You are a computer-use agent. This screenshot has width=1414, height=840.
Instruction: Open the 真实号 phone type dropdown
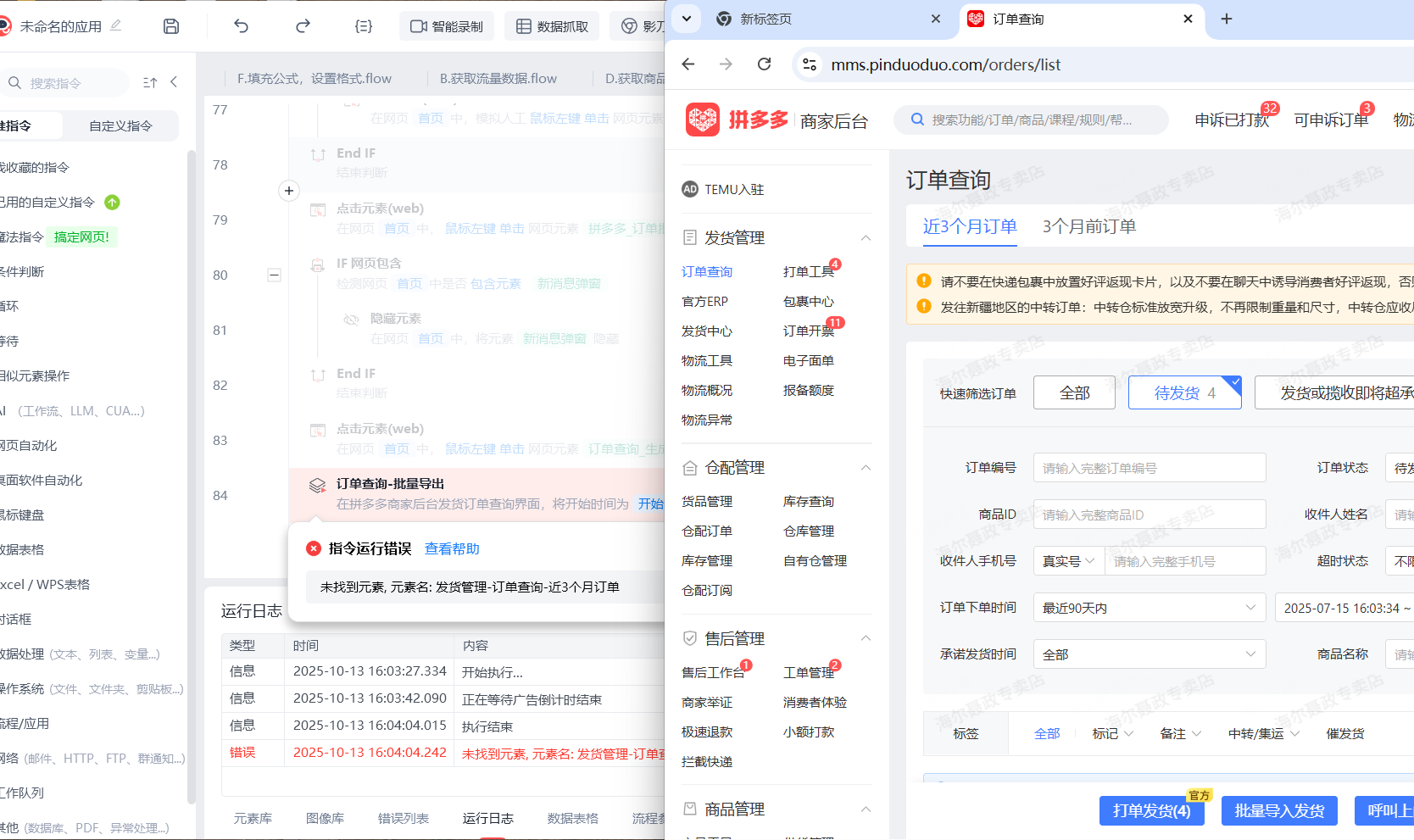(1068, 561)
